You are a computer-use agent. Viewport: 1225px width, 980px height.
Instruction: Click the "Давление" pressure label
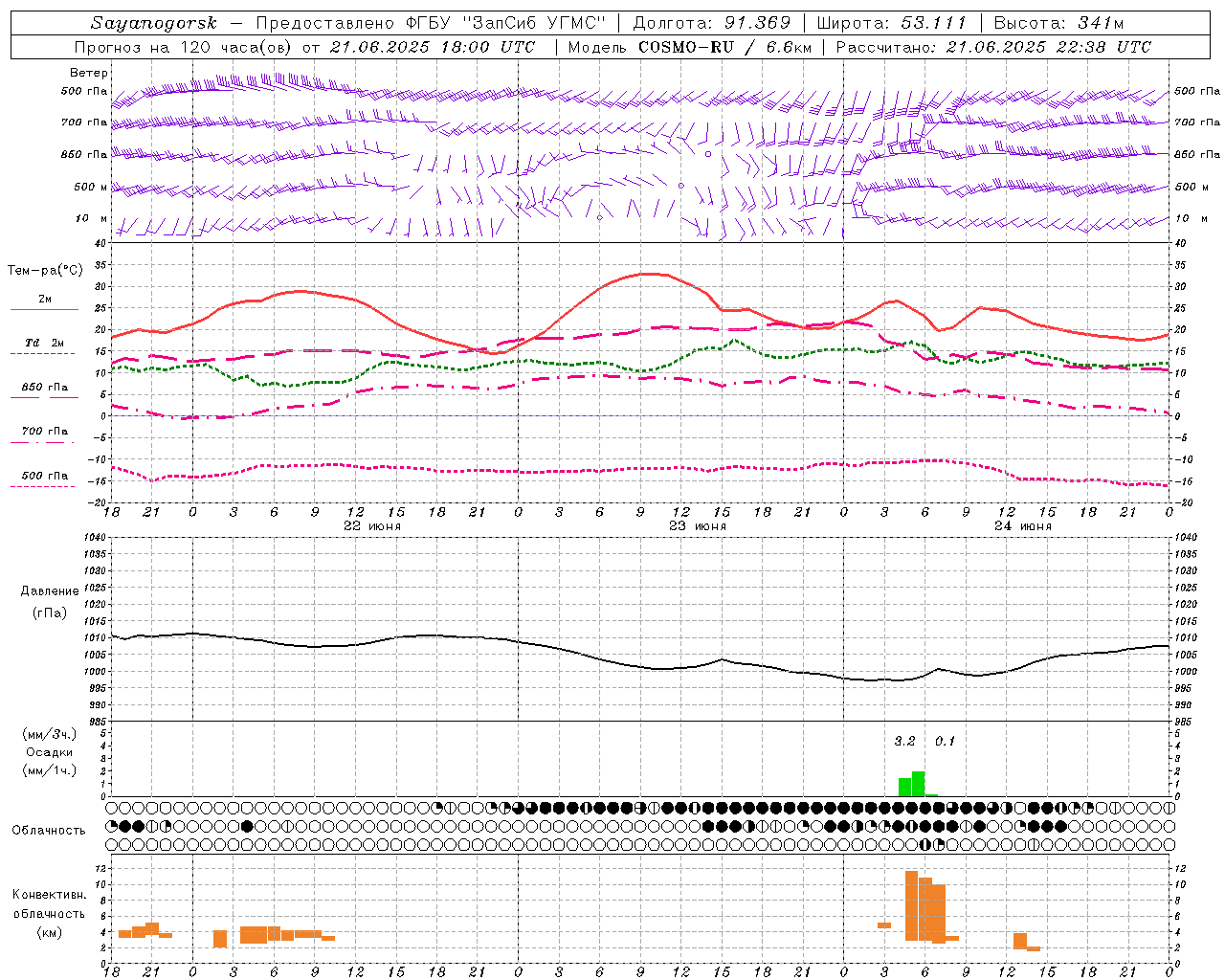[50, 591]
